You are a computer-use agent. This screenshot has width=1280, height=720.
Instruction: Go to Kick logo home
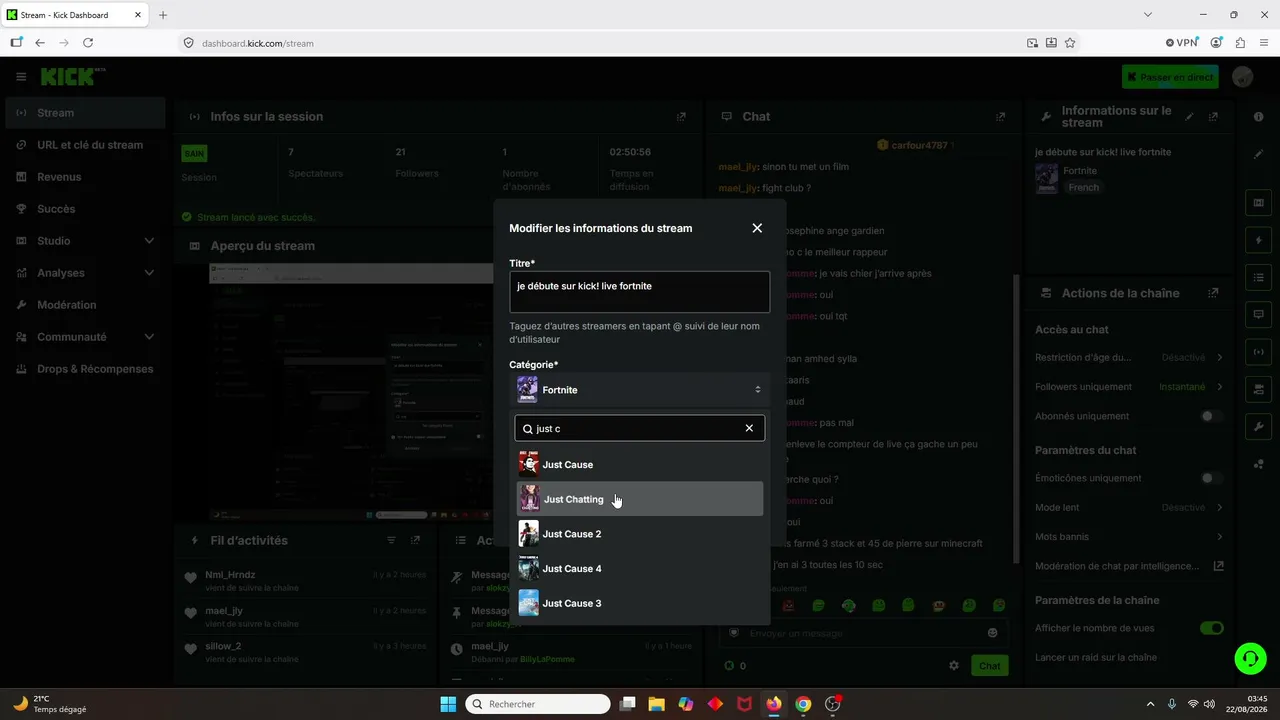[73, 77]
